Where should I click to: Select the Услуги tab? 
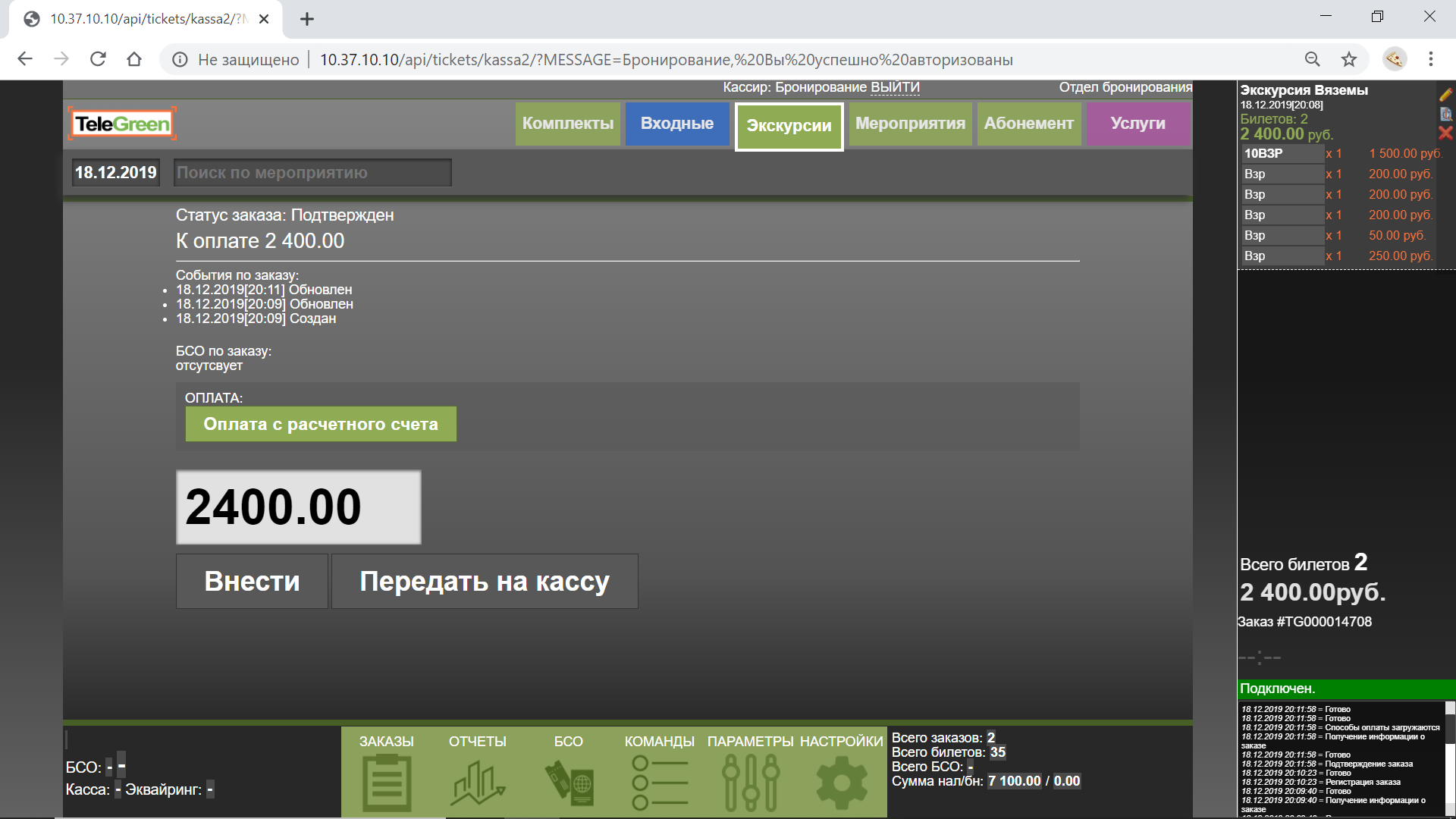[1137, 124]
